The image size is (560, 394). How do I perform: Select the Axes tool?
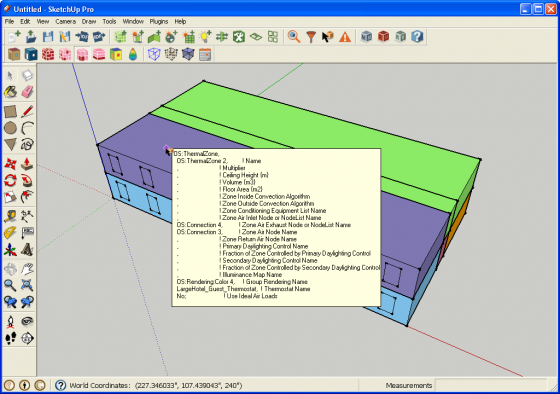click(x=10, y=250)
